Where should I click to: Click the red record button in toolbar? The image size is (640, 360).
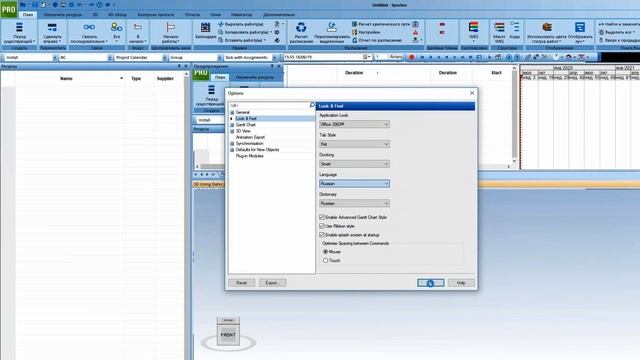[411, 57]
